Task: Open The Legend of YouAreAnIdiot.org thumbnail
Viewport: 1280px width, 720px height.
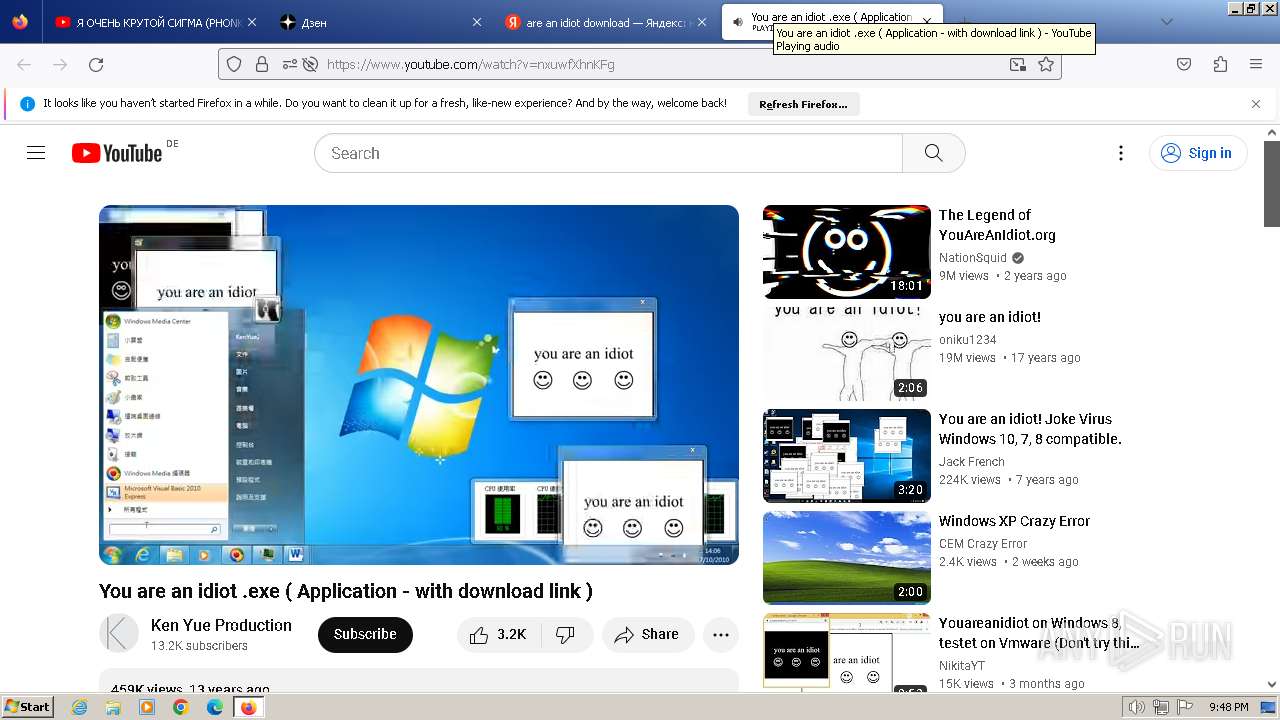Action: [x=847, y=252]
